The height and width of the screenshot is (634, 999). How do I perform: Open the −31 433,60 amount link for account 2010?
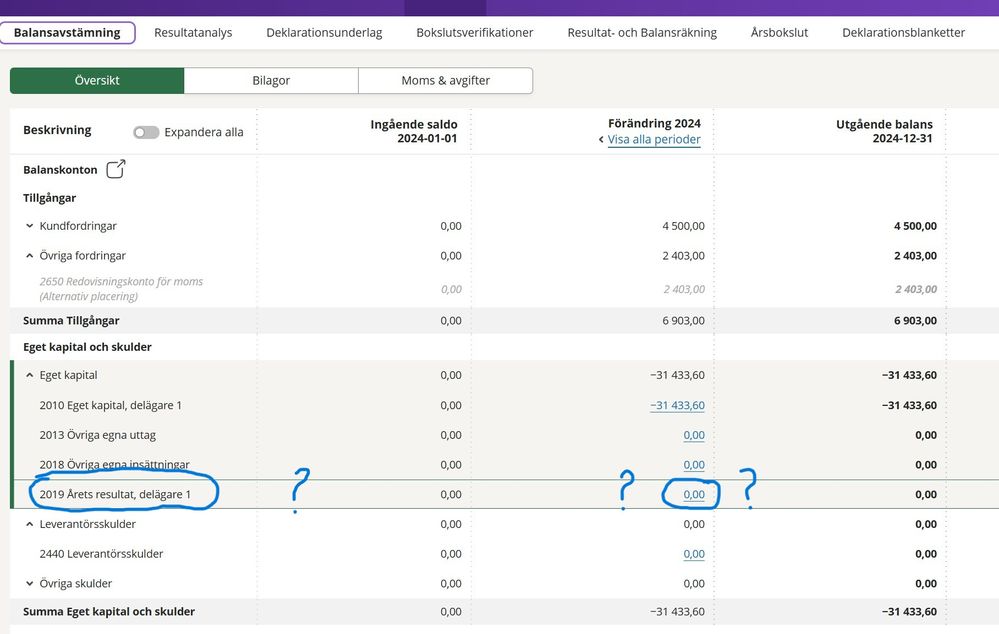pyautogui.click(x=677, y=405)
